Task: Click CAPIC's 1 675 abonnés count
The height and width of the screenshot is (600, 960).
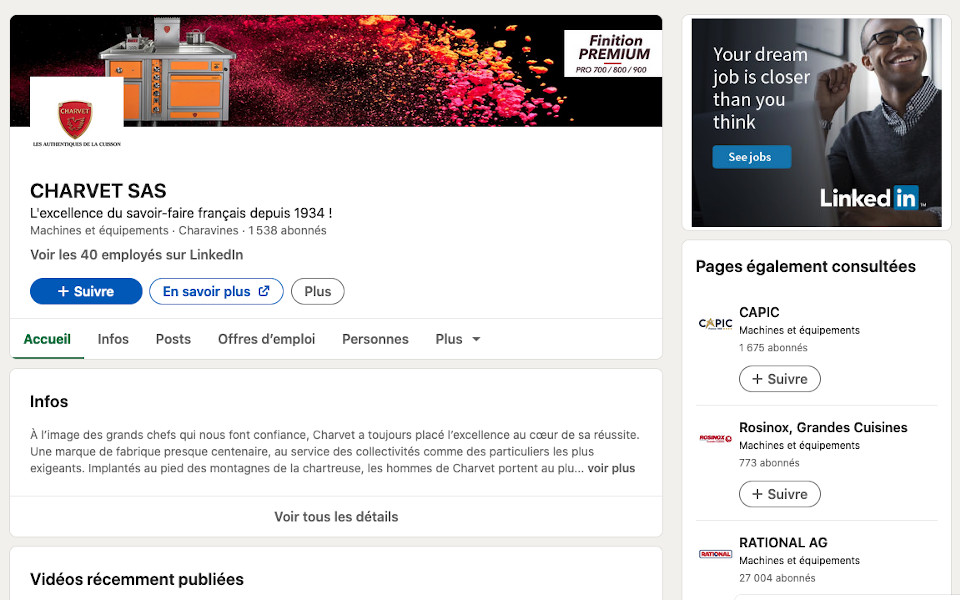Action: (773, 348)
